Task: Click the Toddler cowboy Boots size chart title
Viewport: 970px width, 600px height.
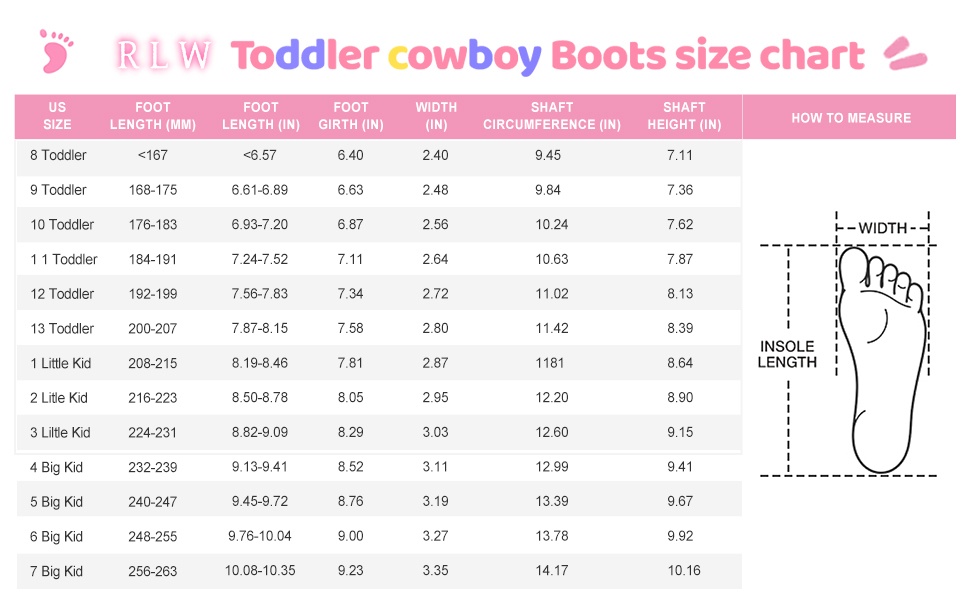Action: tap(548, 55)
